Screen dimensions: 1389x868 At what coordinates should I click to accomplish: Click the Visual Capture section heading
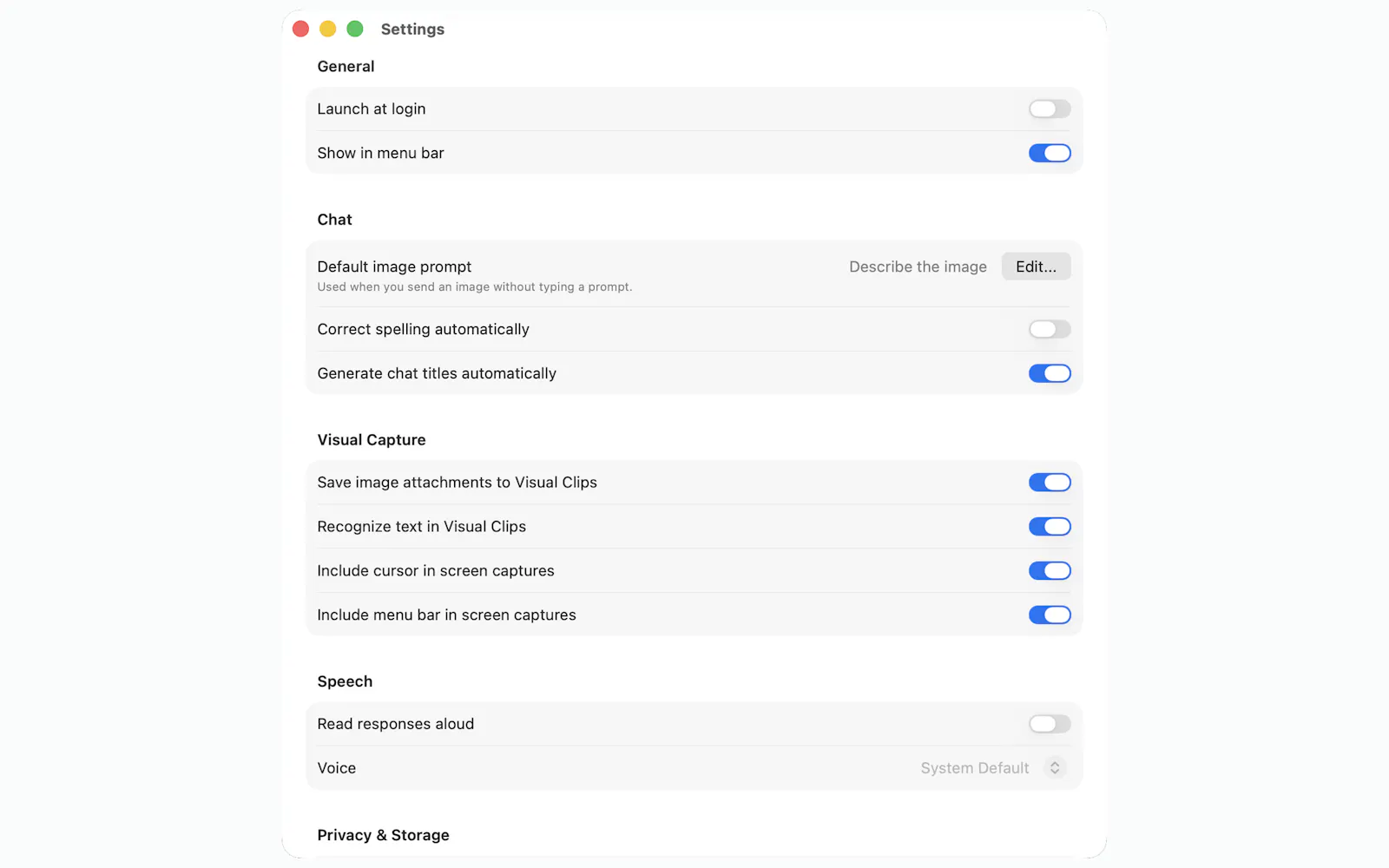(x=372, y=440)
